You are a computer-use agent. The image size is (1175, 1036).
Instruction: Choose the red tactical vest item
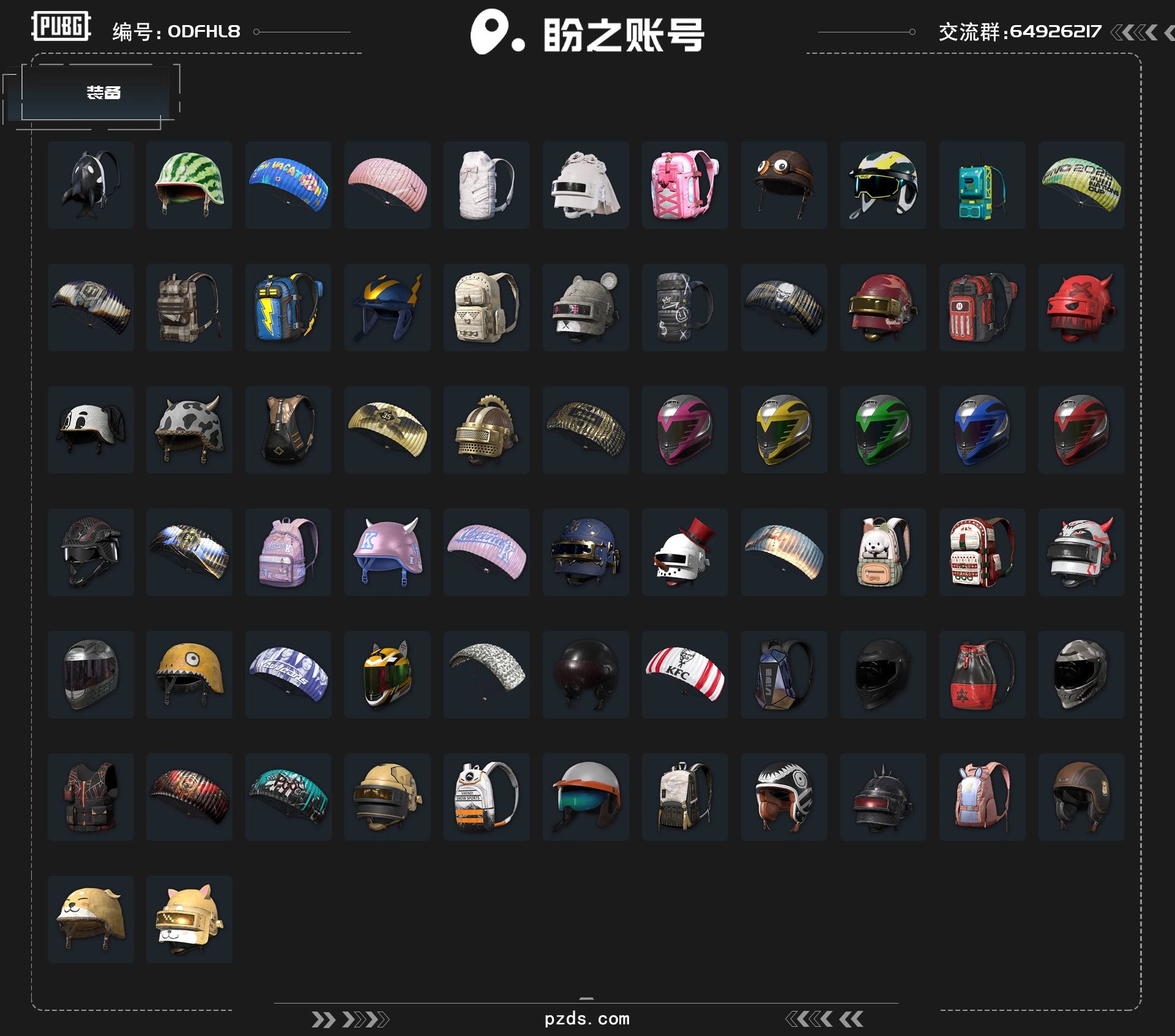[x=91, y=797]
